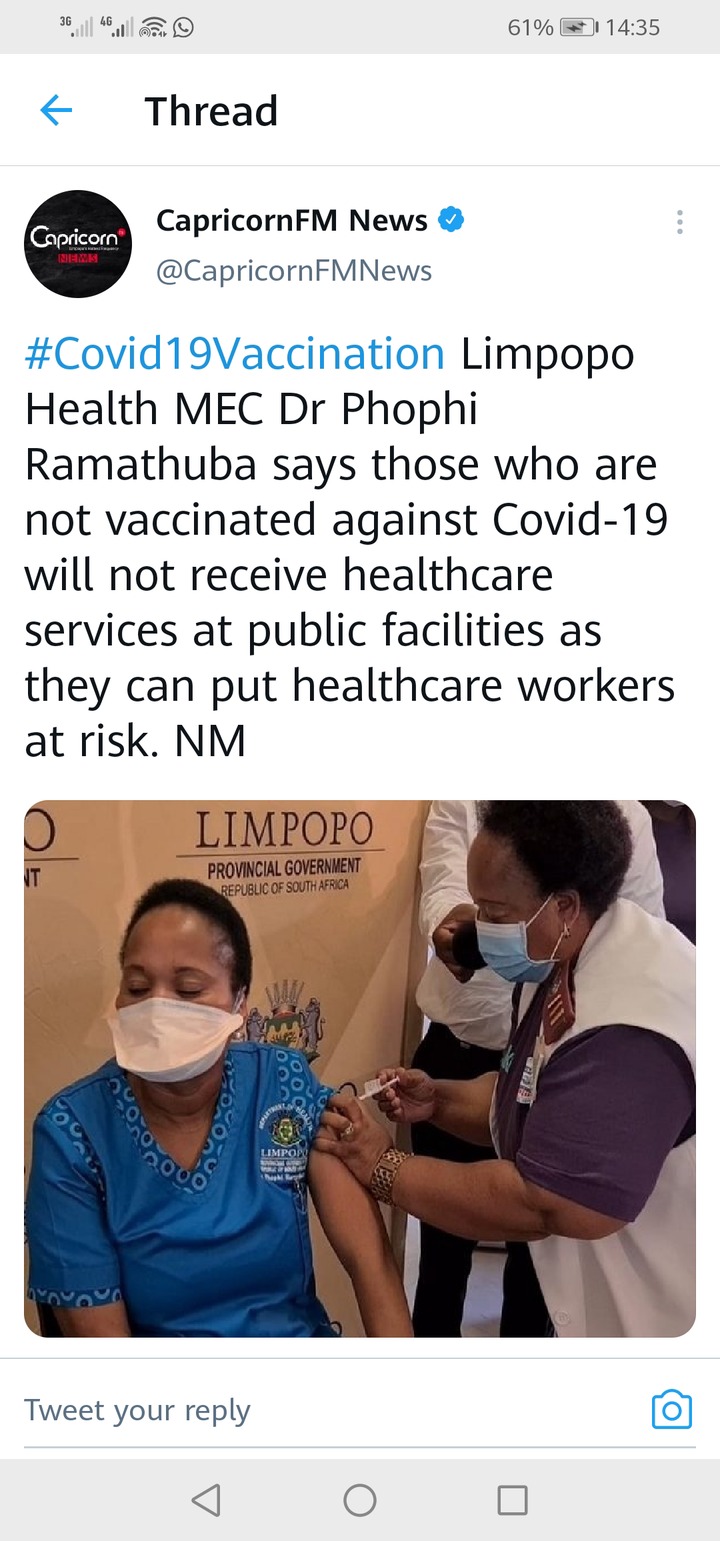This screenshot has height=1541, width=720.
Task: Tap the Android home circle button
Action: [x=360, y=1499]
